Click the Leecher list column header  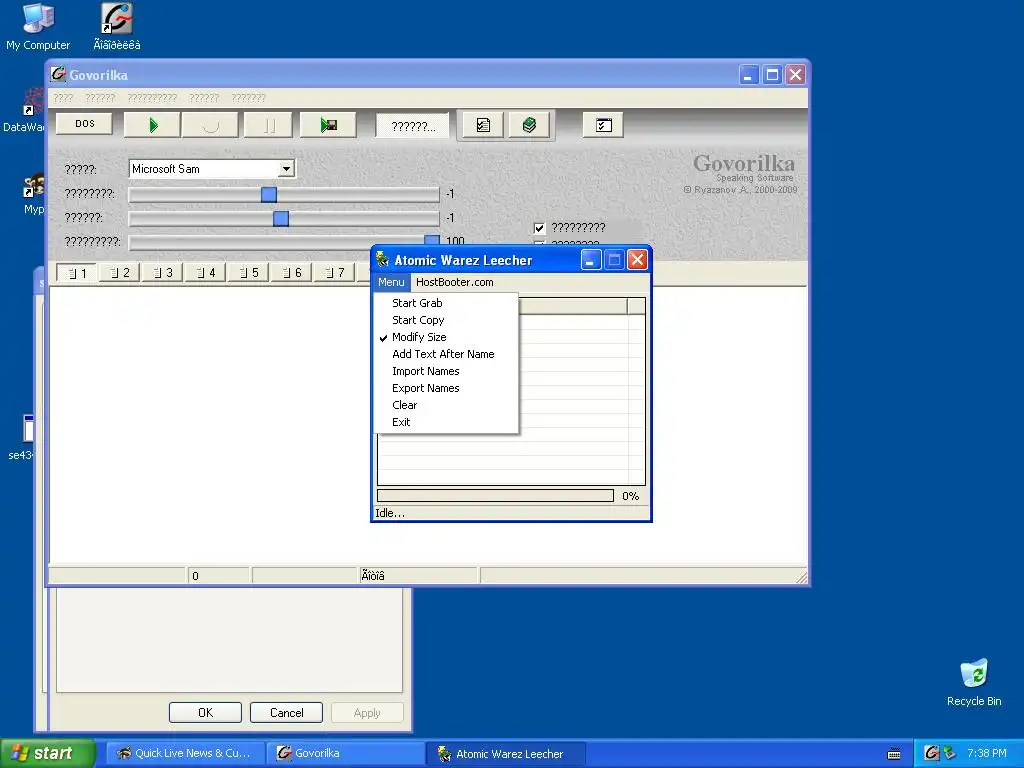point(573,306)
